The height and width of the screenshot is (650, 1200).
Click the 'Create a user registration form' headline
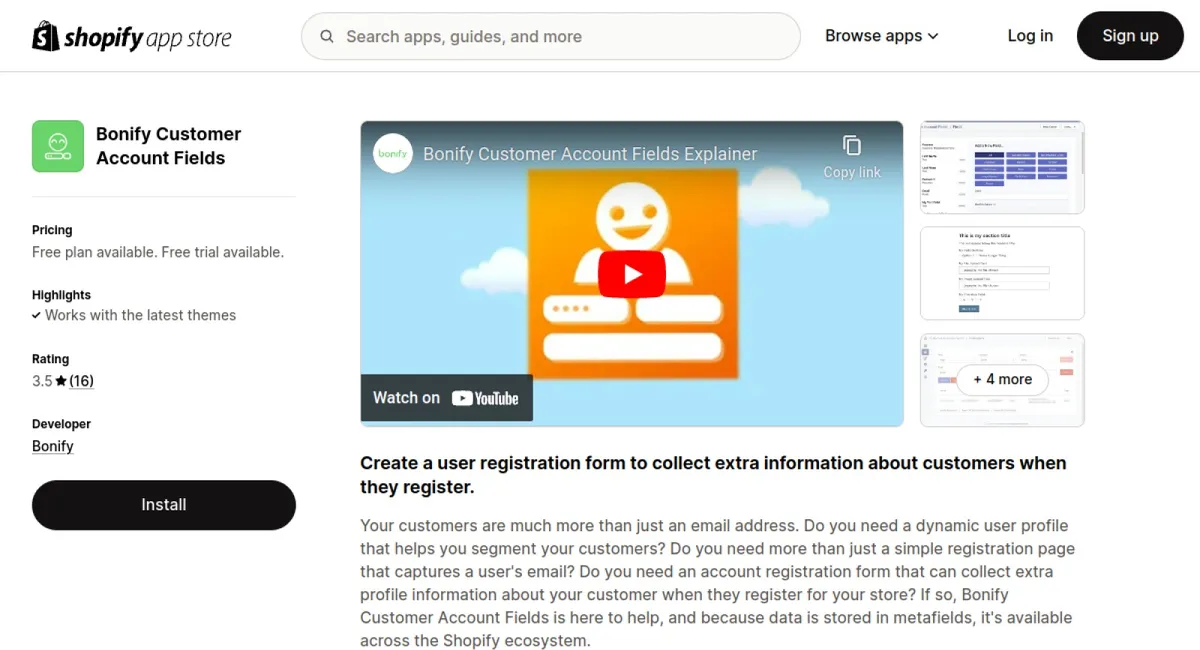coord(713,475)
